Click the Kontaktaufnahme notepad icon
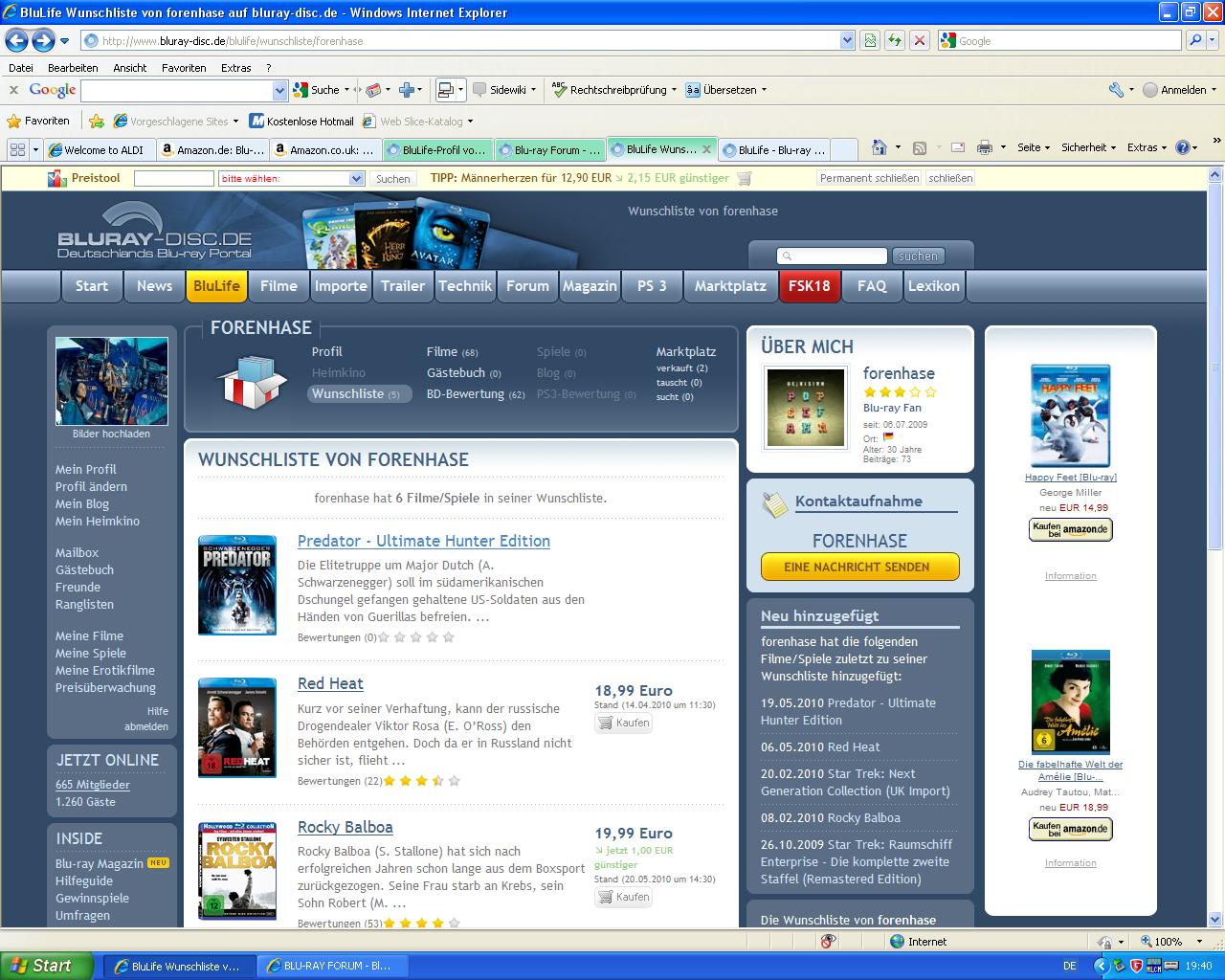 [x=774, y=504]
